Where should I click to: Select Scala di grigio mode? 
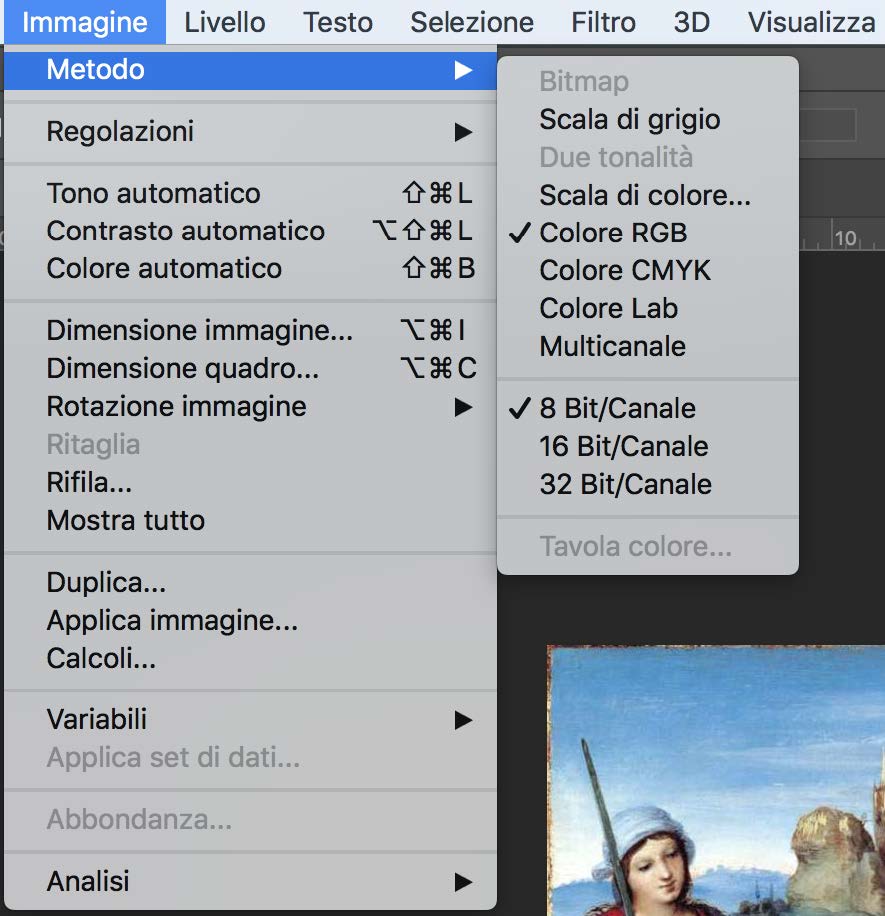click(648, 119)
